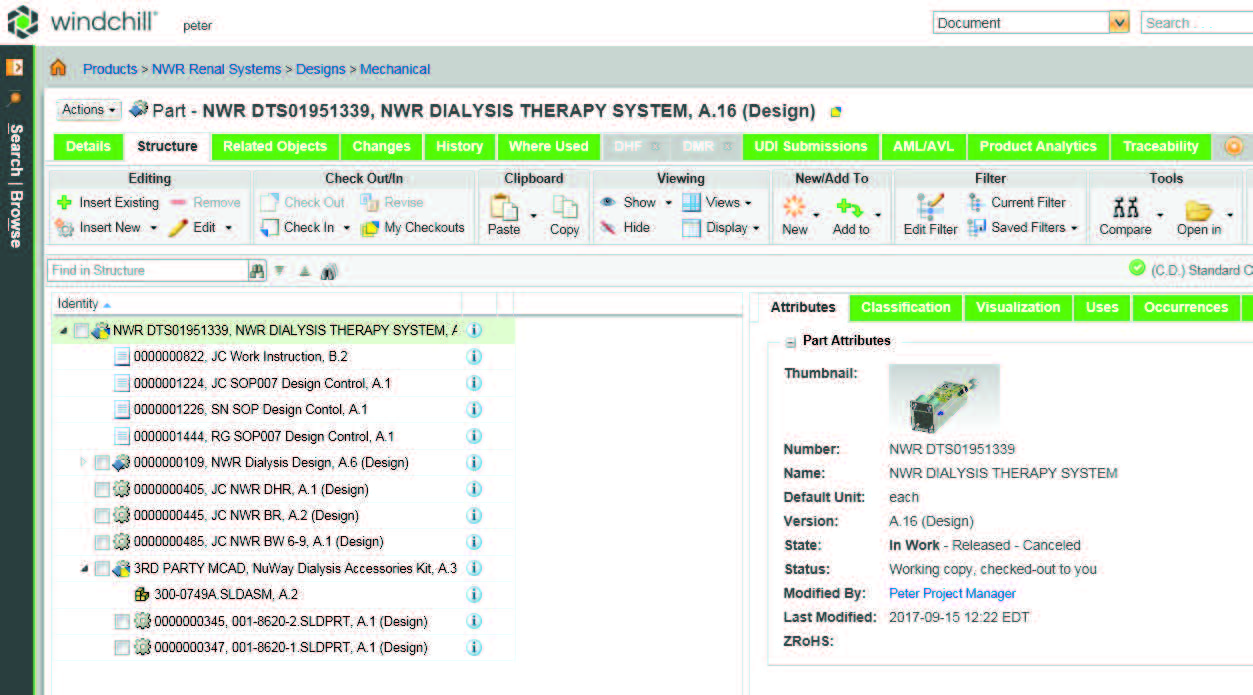
Task: Open the Peter Project Manager link
Action: click(x=952, y=593)
